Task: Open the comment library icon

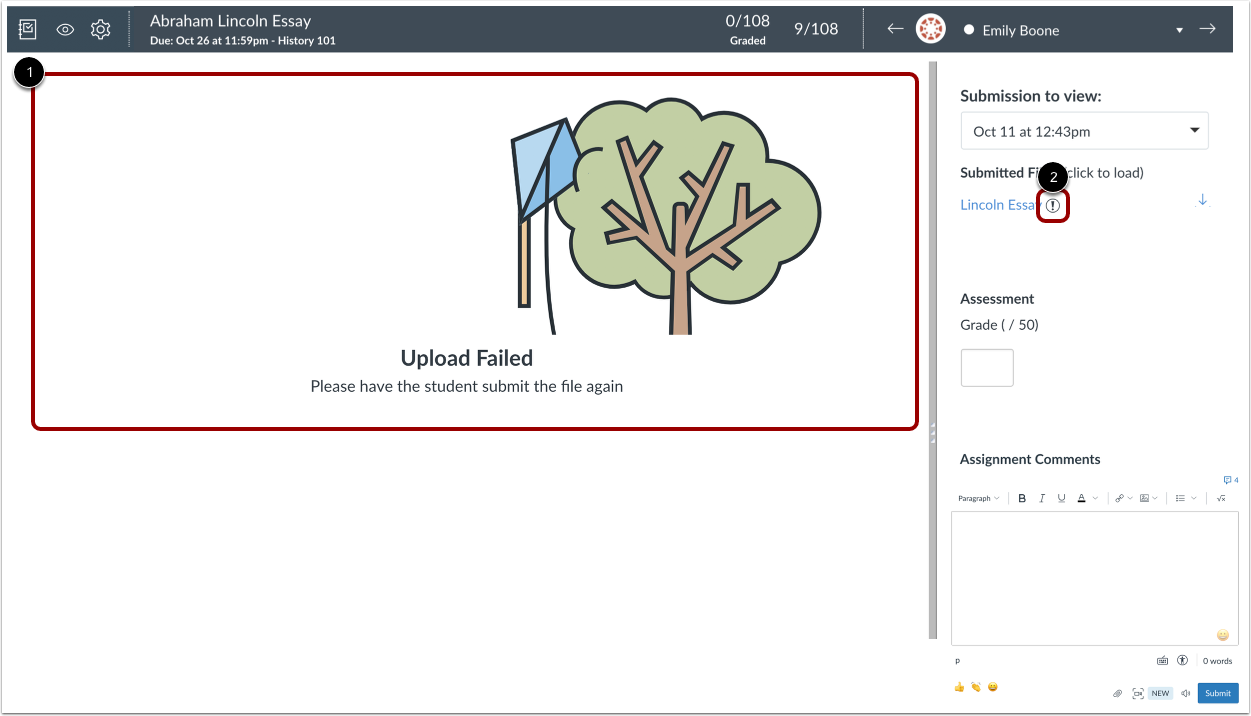Action: point(1230,480)
